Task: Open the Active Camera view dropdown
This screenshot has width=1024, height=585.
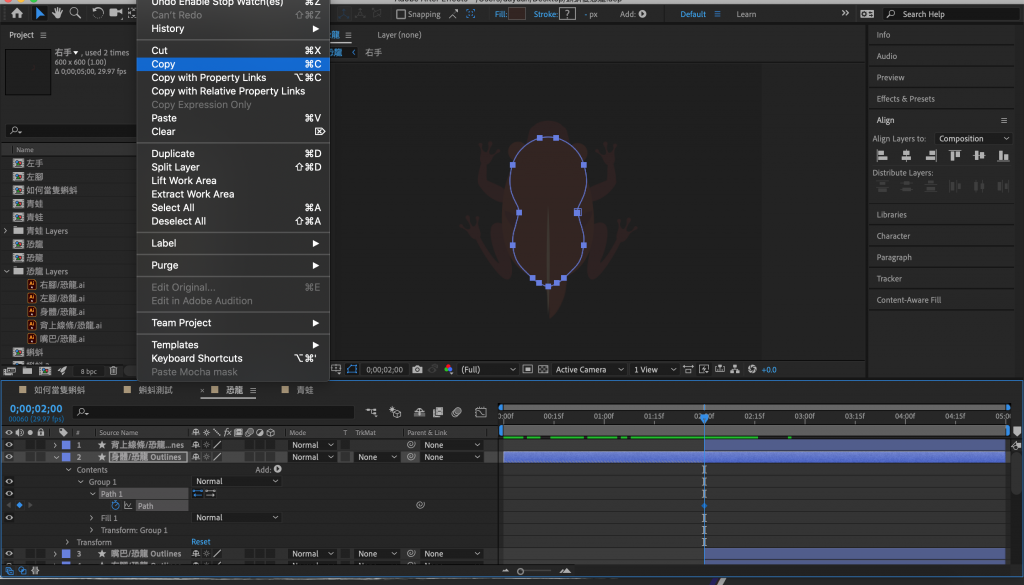Action: click(587, 370)
